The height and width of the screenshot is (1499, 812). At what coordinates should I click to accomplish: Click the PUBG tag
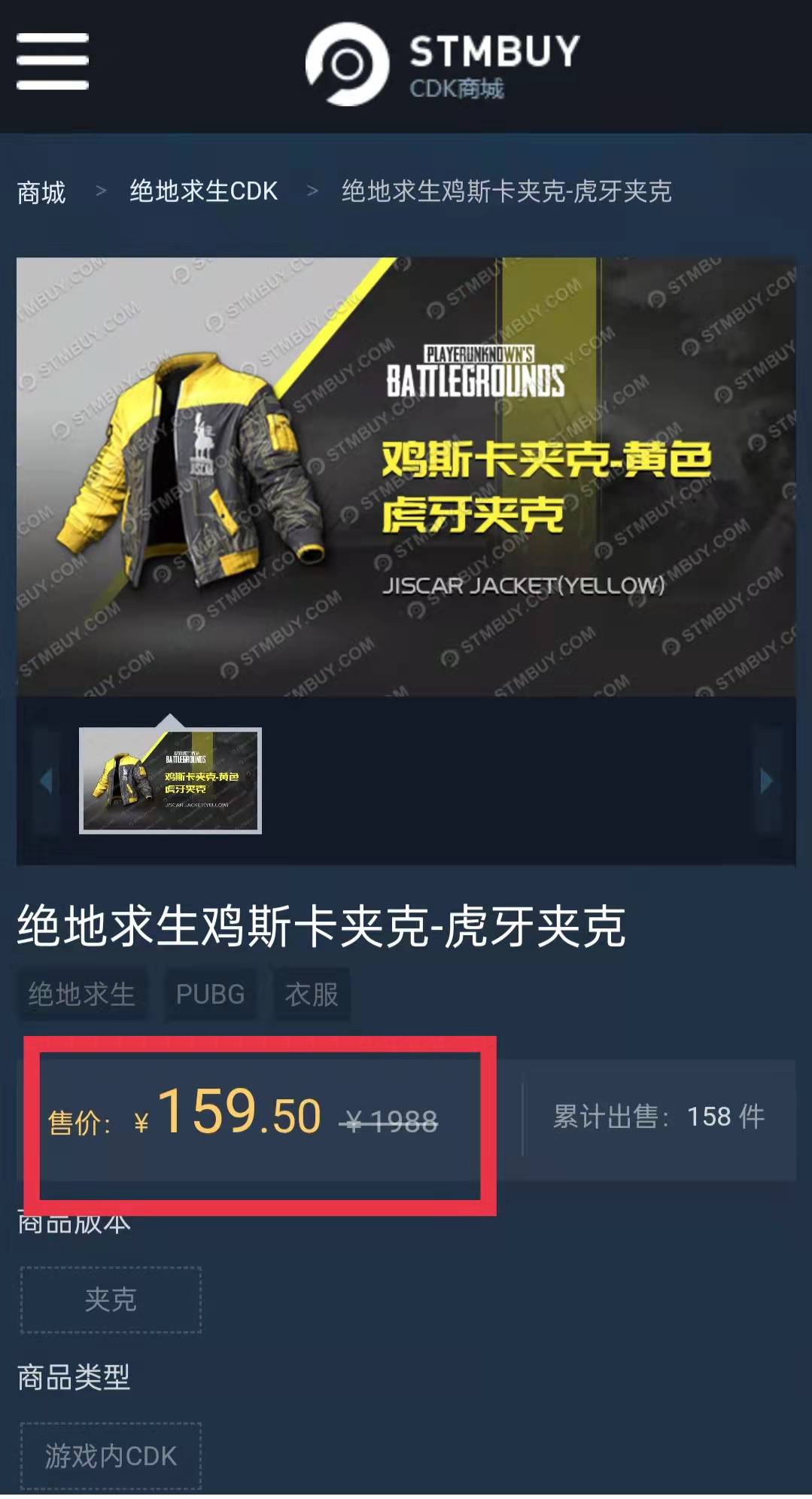click(211, 995)
